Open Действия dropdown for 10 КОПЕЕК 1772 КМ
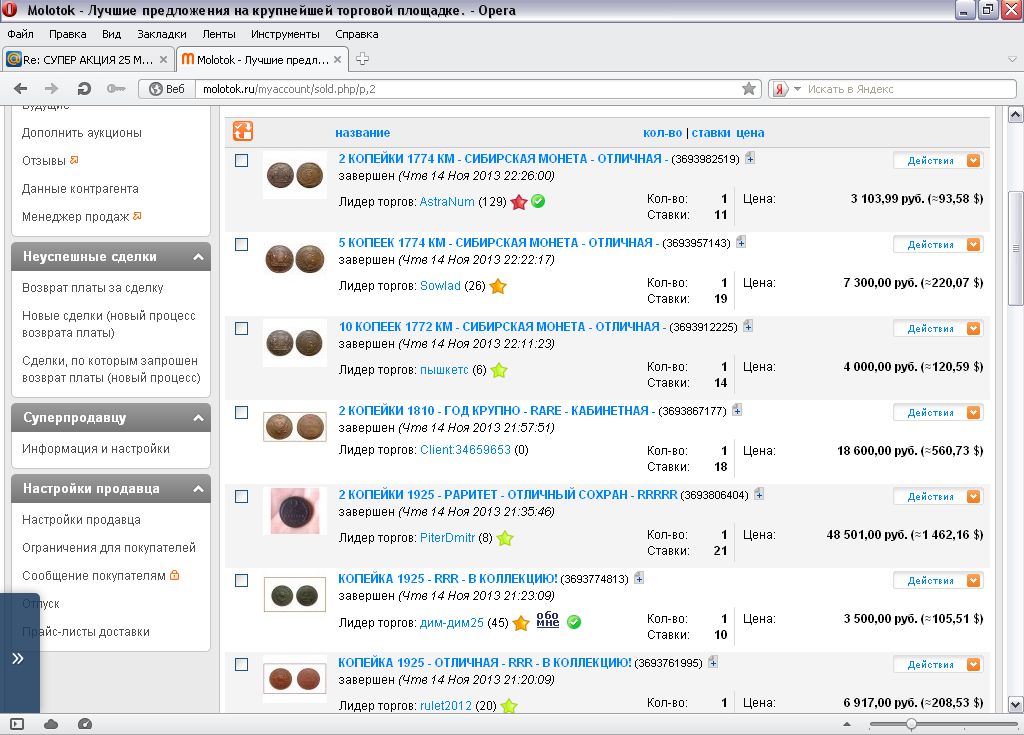 [x=938, y=328]
